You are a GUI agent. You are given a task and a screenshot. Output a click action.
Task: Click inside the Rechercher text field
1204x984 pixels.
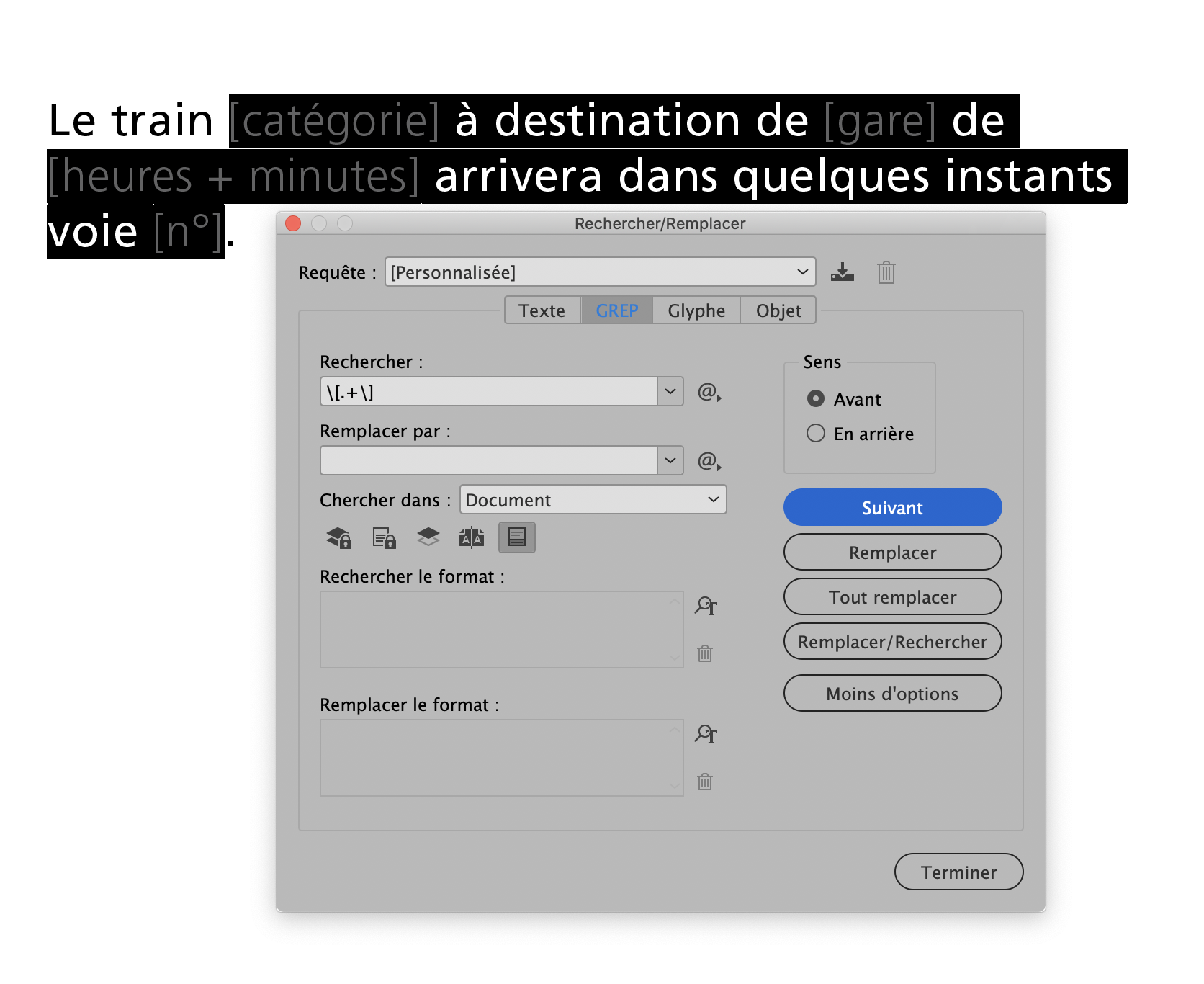pos(489,392)
